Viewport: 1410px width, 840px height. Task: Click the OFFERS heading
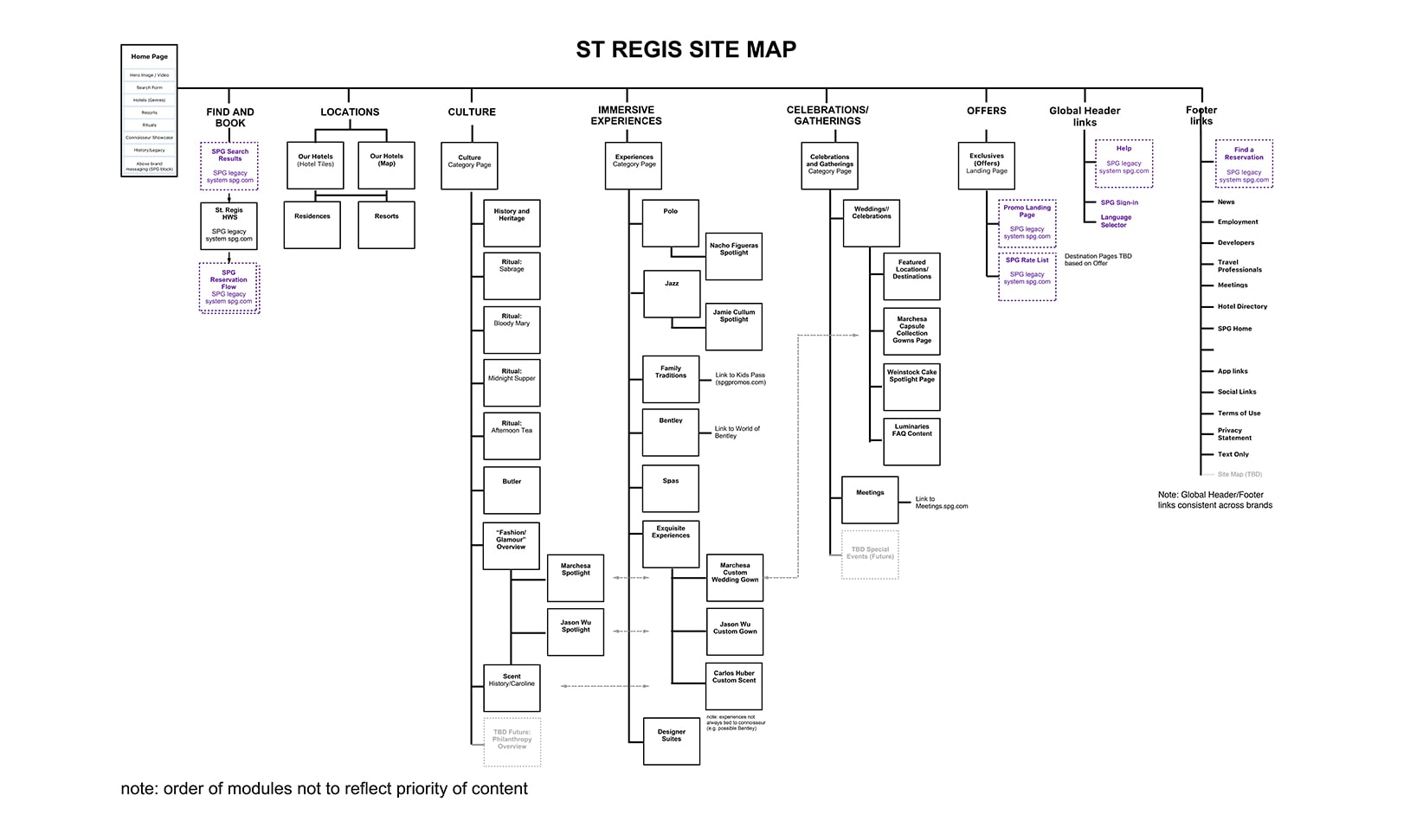987,111
